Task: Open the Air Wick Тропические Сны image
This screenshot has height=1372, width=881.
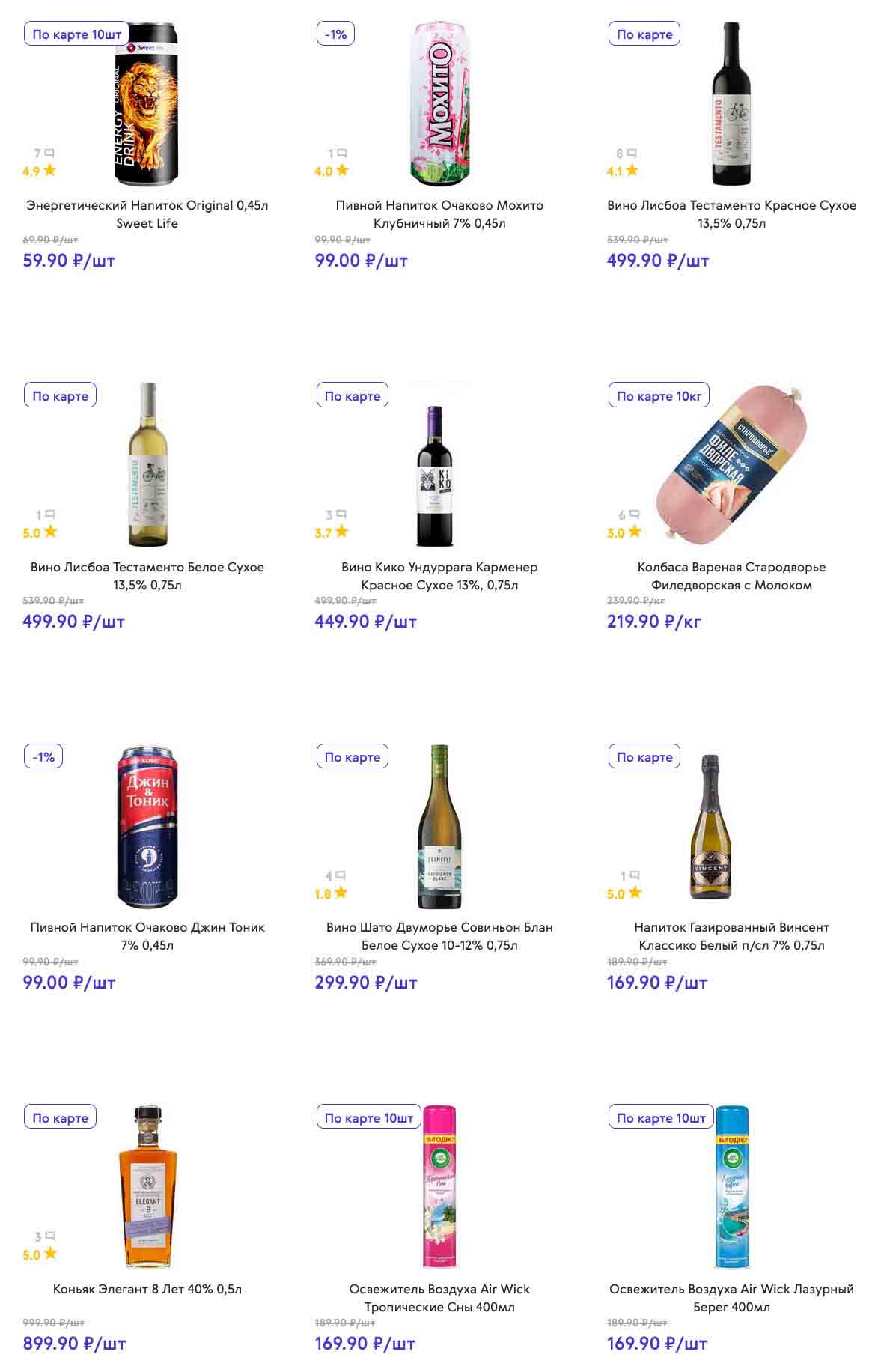Action: pos(439,1186)
